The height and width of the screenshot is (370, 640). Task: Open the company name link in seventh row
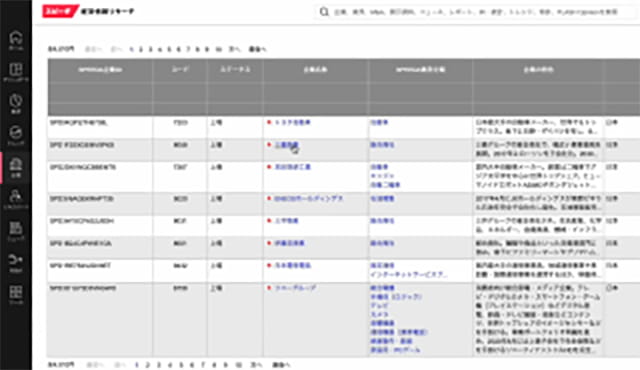point(292,266)
